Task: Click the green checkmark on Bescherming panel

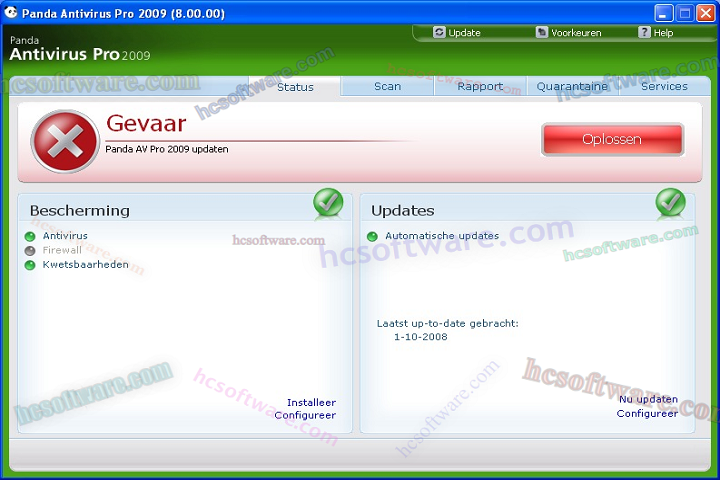Action: pyautogui.click(x=328, y=202)
